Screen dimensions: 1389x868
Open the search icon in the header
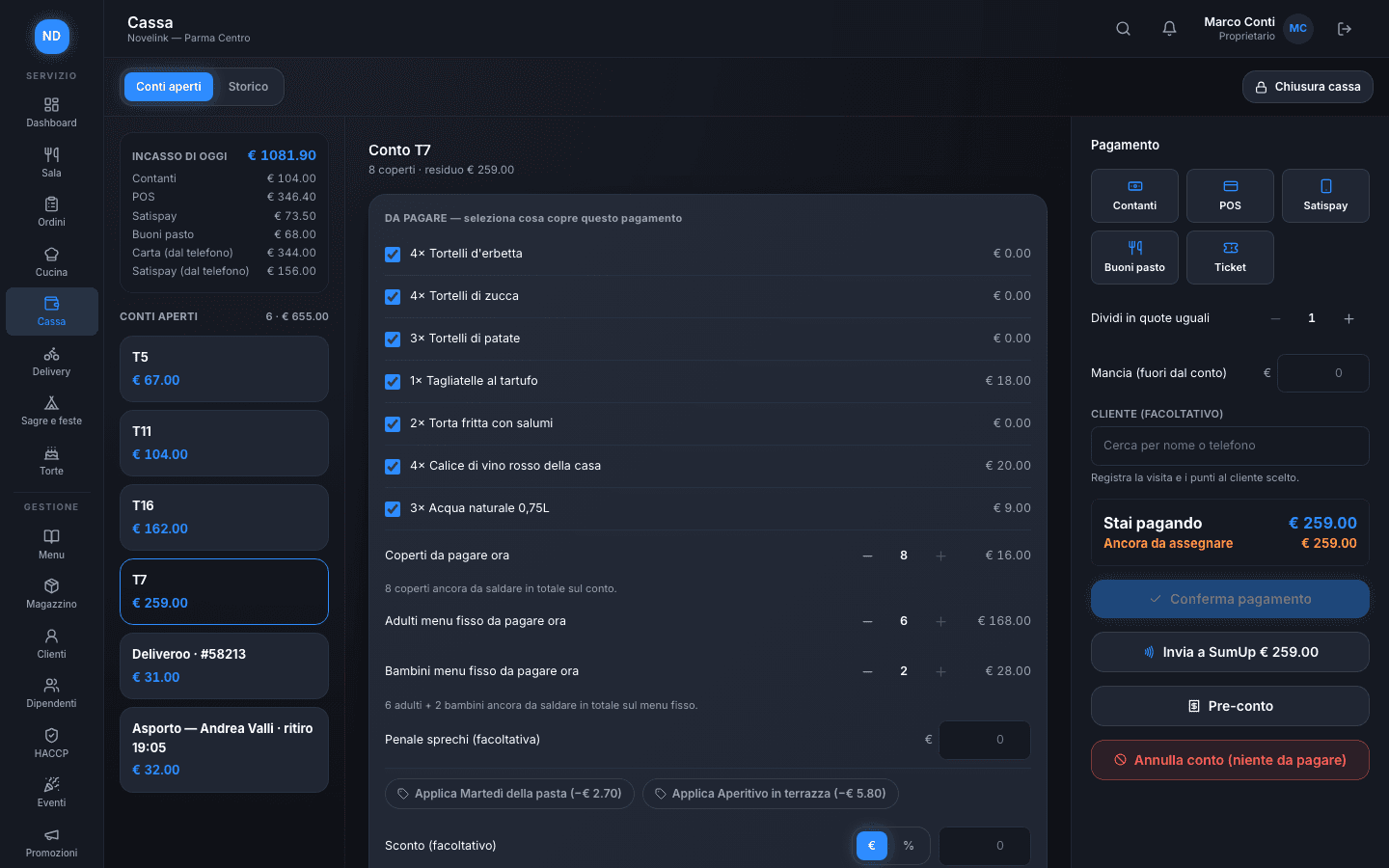point(1123,29)
